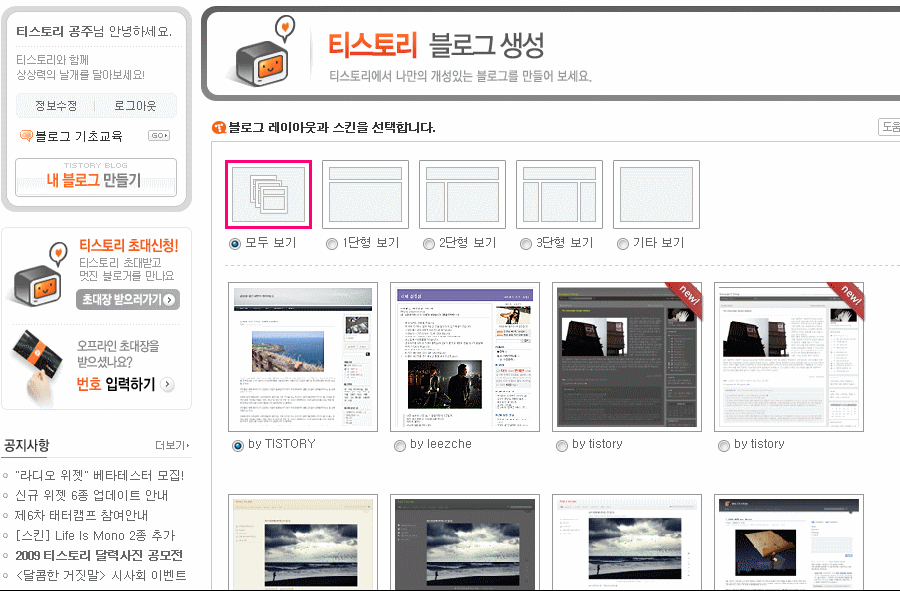Open the dark gray beach photo skin thumbnail

(465, 542)
